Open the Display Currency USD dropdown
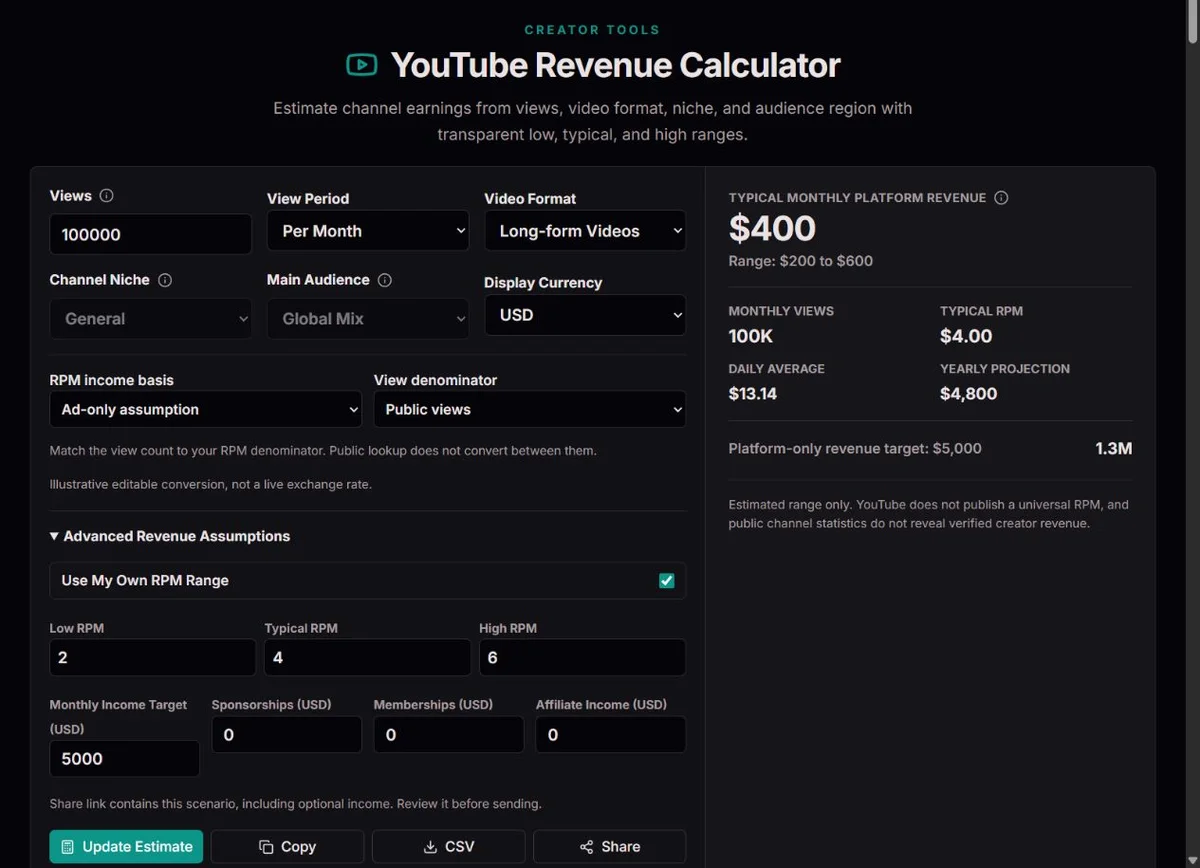The width and height of the screenshot is (1200, 868). click(x=585, y=315)
